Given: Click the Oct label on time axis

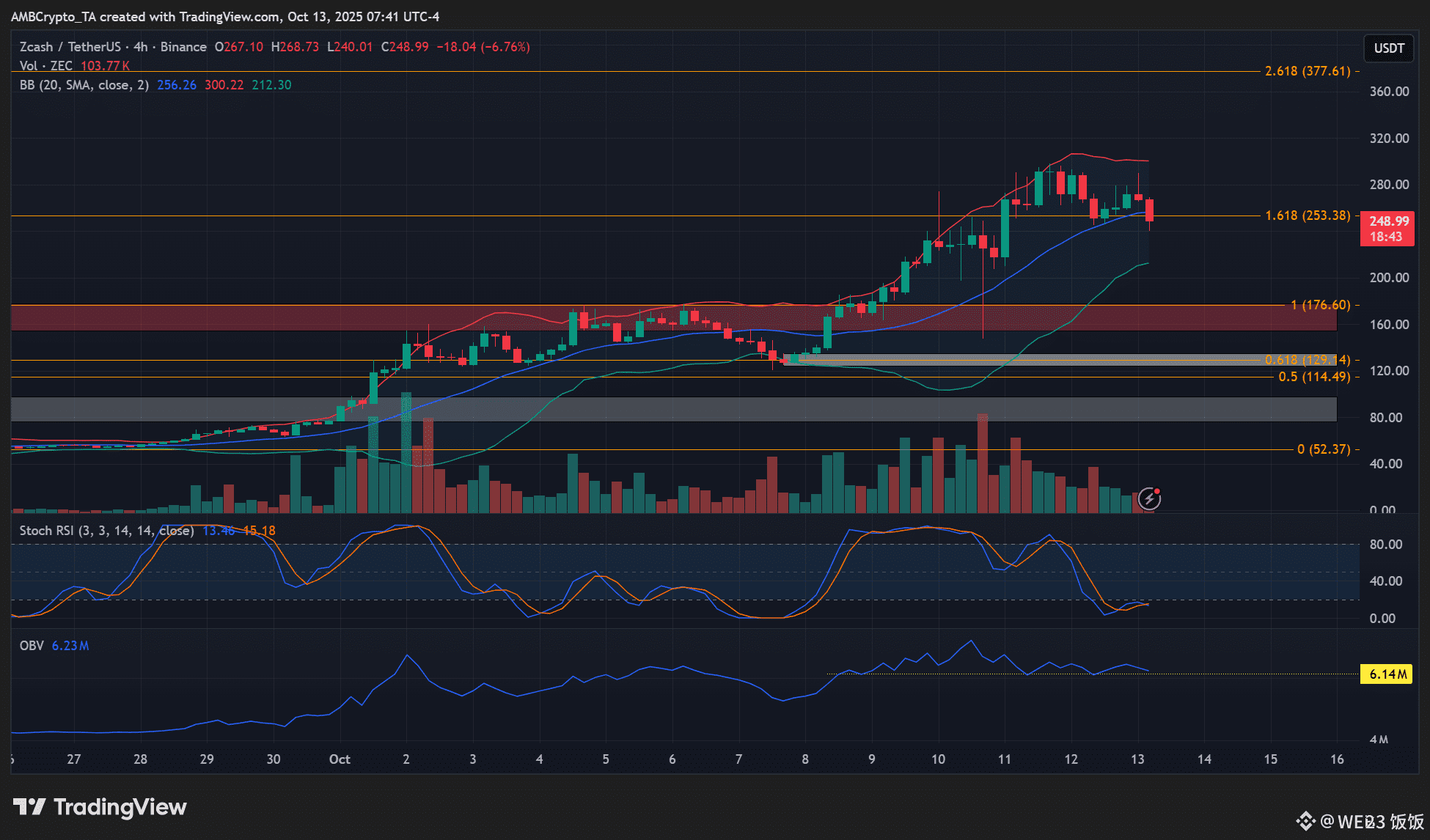Looking at the screenshot, I should 340,759.
